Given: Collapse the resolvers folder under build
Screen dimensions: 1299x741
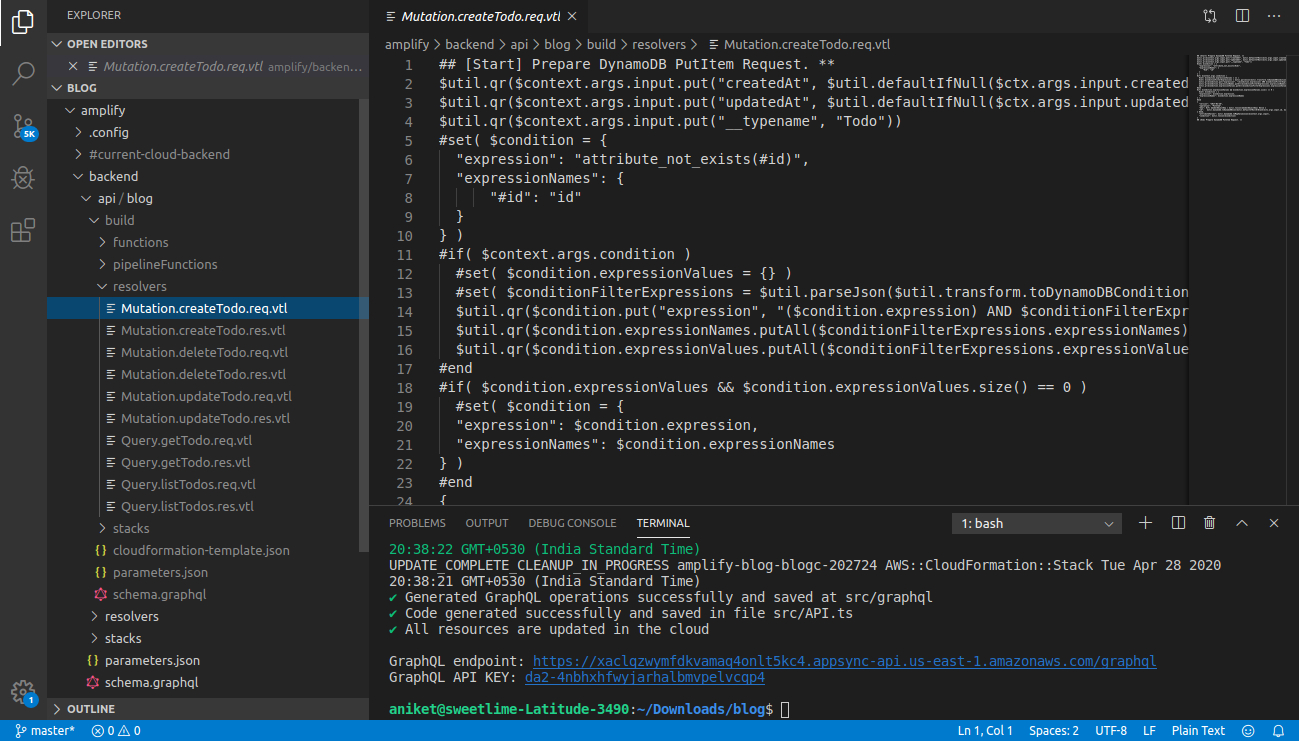Looking at the screenshot, I should [x=139, y=286].
